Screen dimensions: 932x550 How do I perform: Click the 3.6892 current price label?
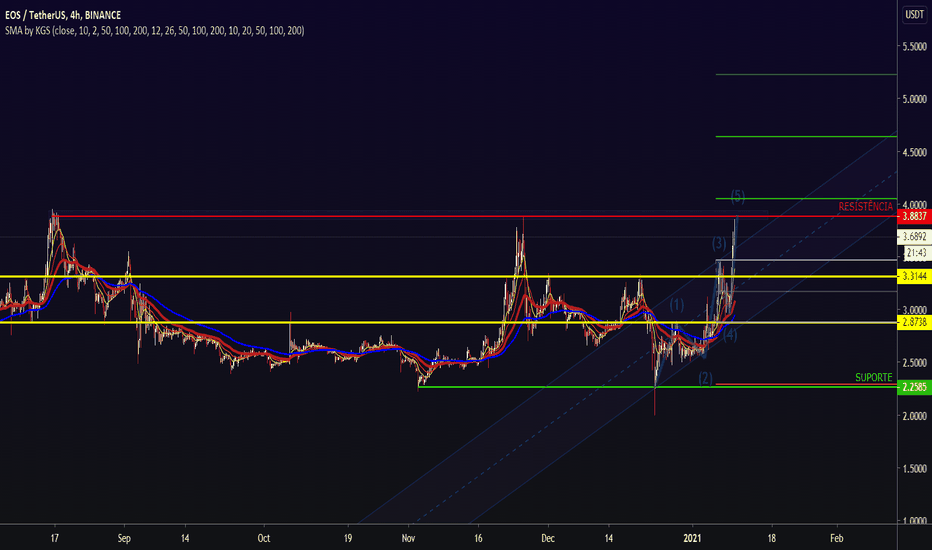point(914,237)
